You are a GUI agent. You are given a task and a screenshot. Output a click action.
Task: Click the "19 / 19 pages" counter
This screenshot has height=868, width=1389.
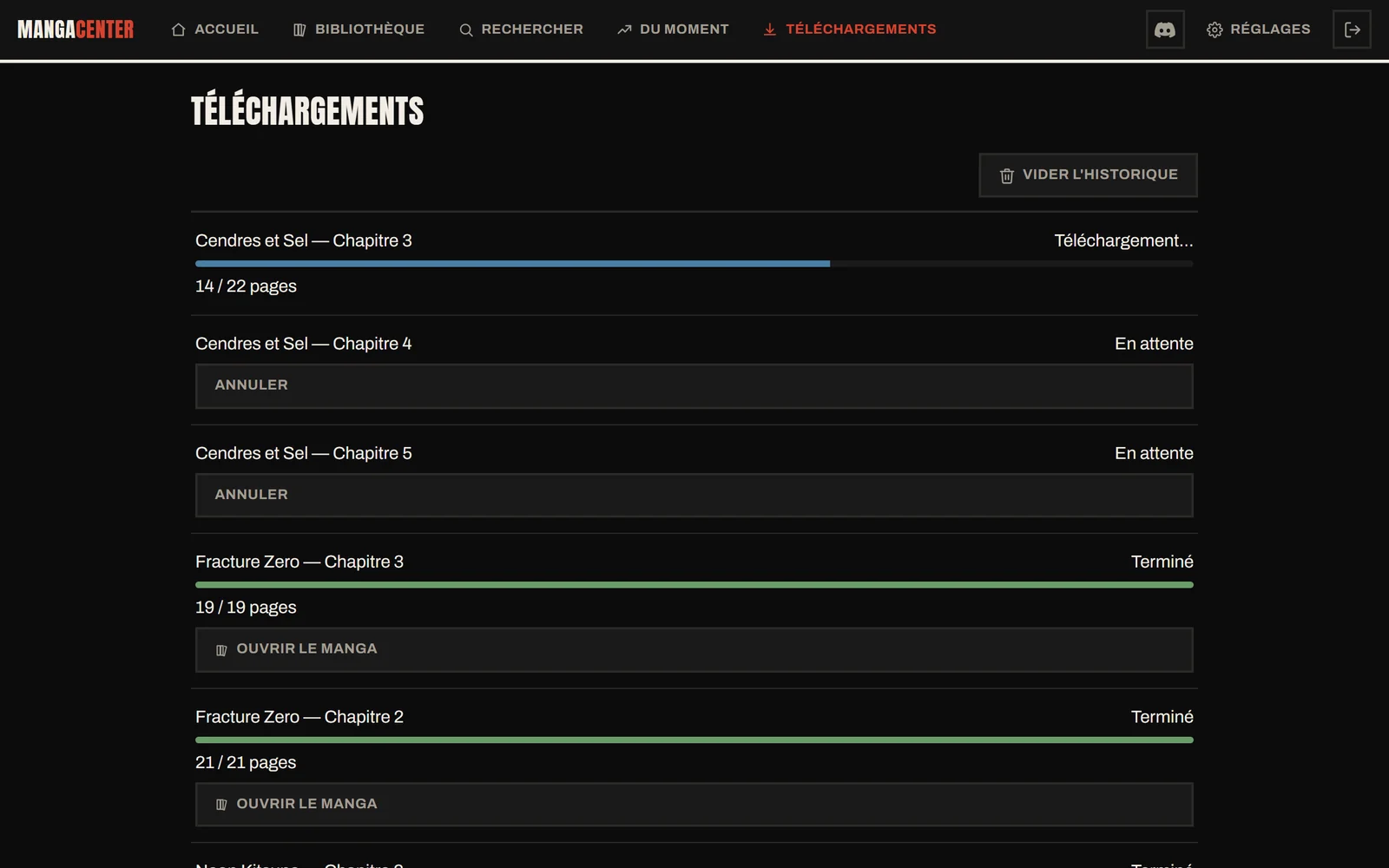click(x=246, y=608)
